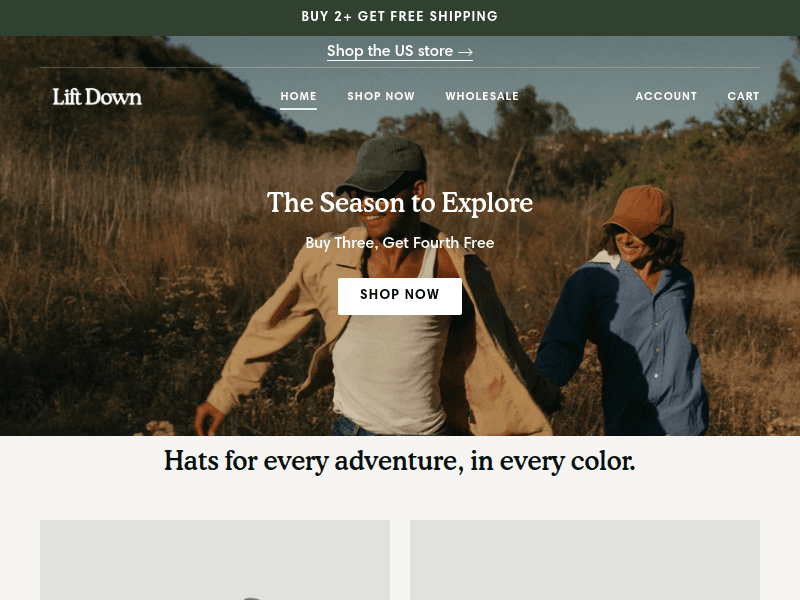This screenshot has width=800, height=600.
Task: Click The Season to Explore headline
Action: (x=399, y=203)
